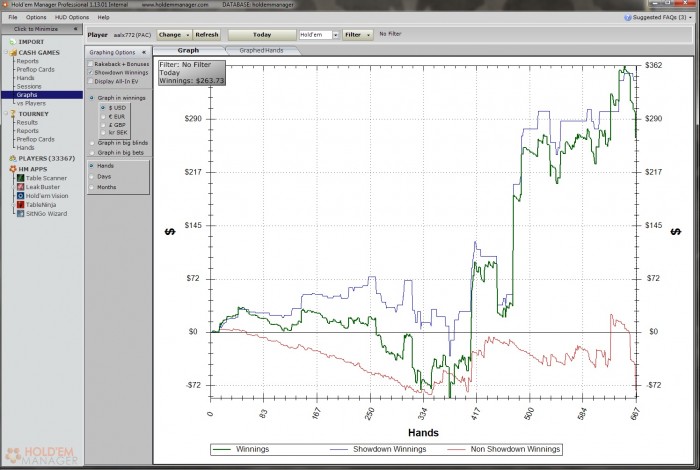This screenshot has width=700, height=470.
Task: Switch to the Graphed Hands tab
Action: coord(262,50)
